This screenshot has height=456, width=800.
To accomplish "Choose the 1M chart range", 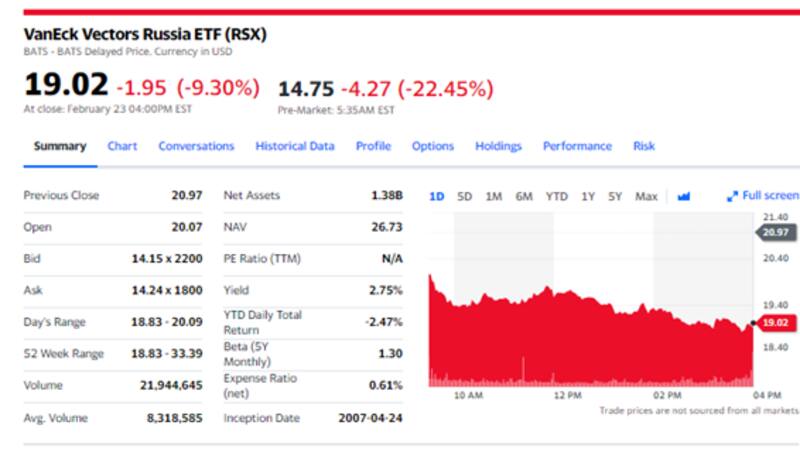I will coord(493,196).
